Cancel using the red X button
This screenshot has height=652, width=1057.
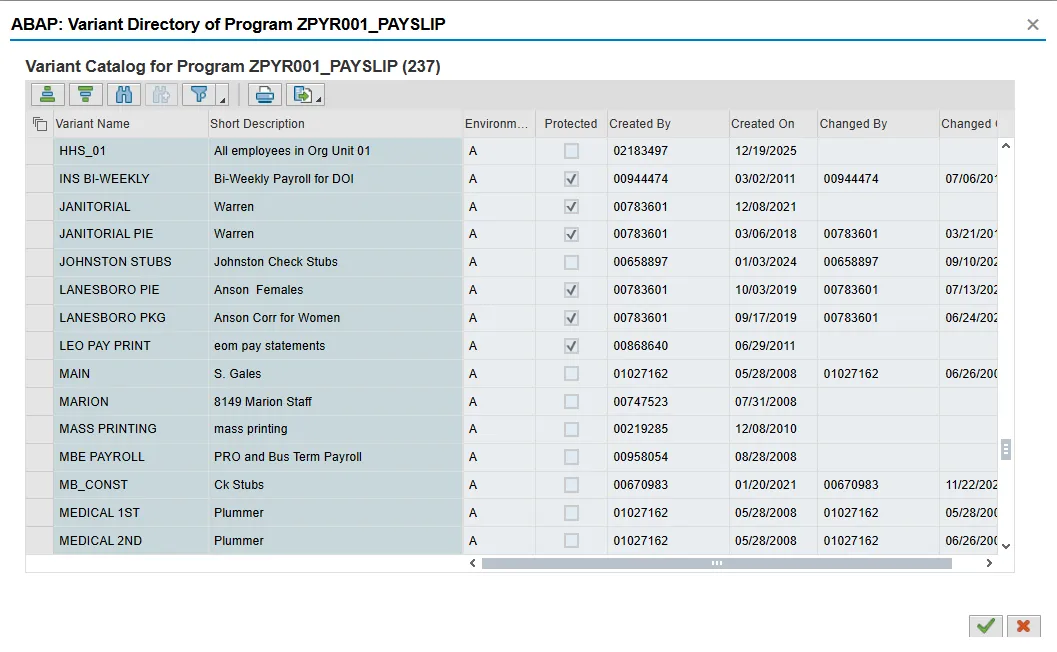(1023, 626)
